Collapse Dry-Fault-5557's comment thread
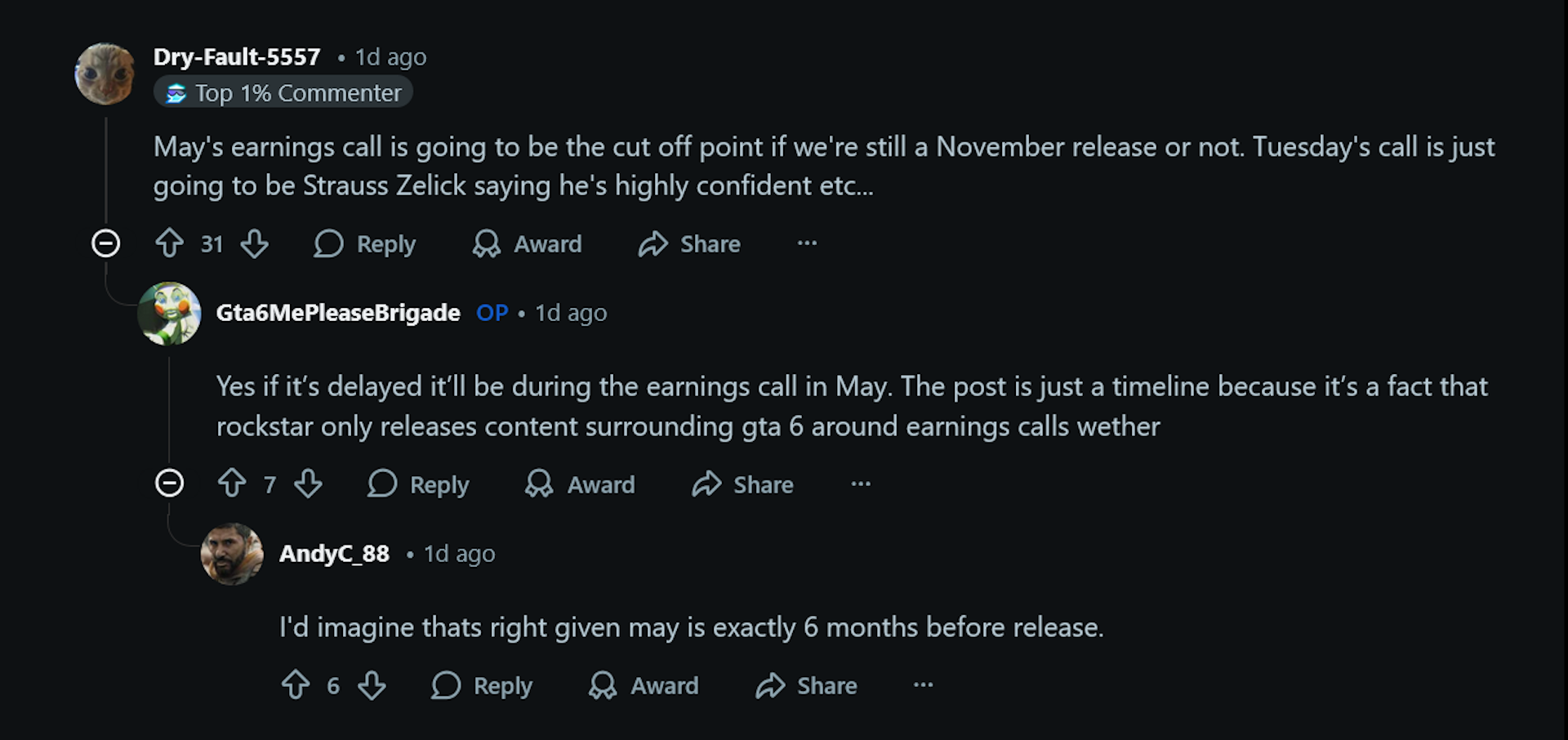Image resolution: width=1568 pixels, height=740 pixels. (105, 243)
